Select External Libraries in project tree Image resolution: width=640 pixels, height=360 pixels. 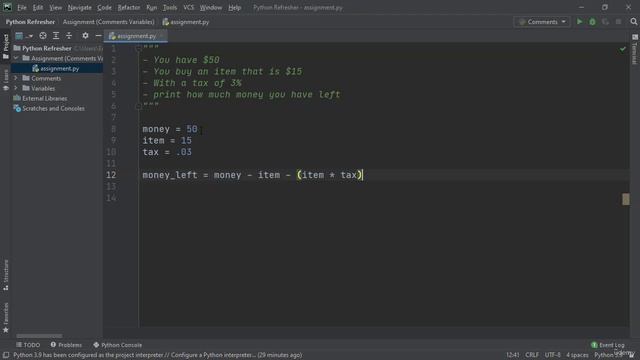coord(44,98)
